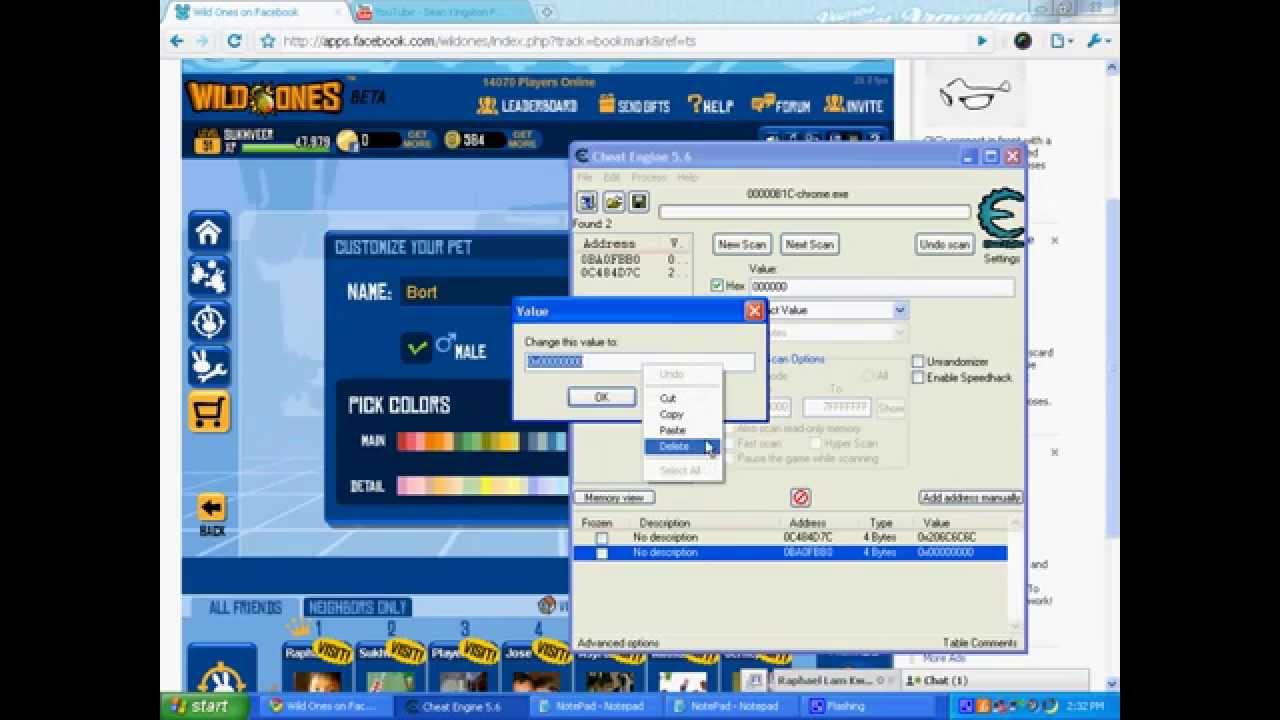Open the File menu in Cheat Engine
Screen dimensions: 1280x720
coord(584,177)
